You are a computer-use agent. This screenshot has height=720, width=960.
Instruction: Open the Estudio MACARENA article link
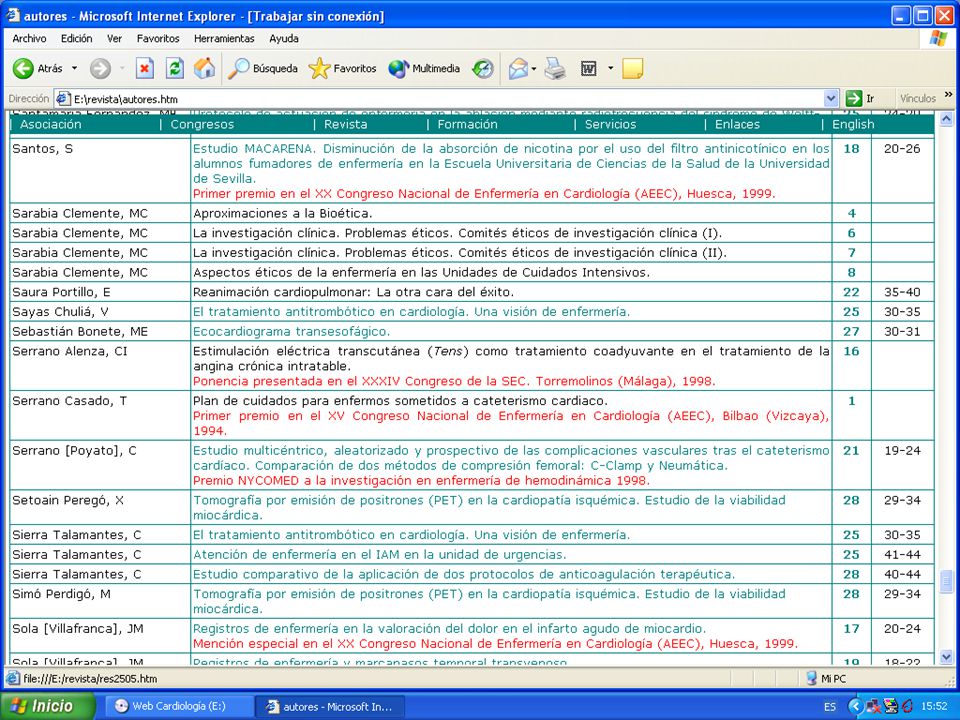click(511, 163)
